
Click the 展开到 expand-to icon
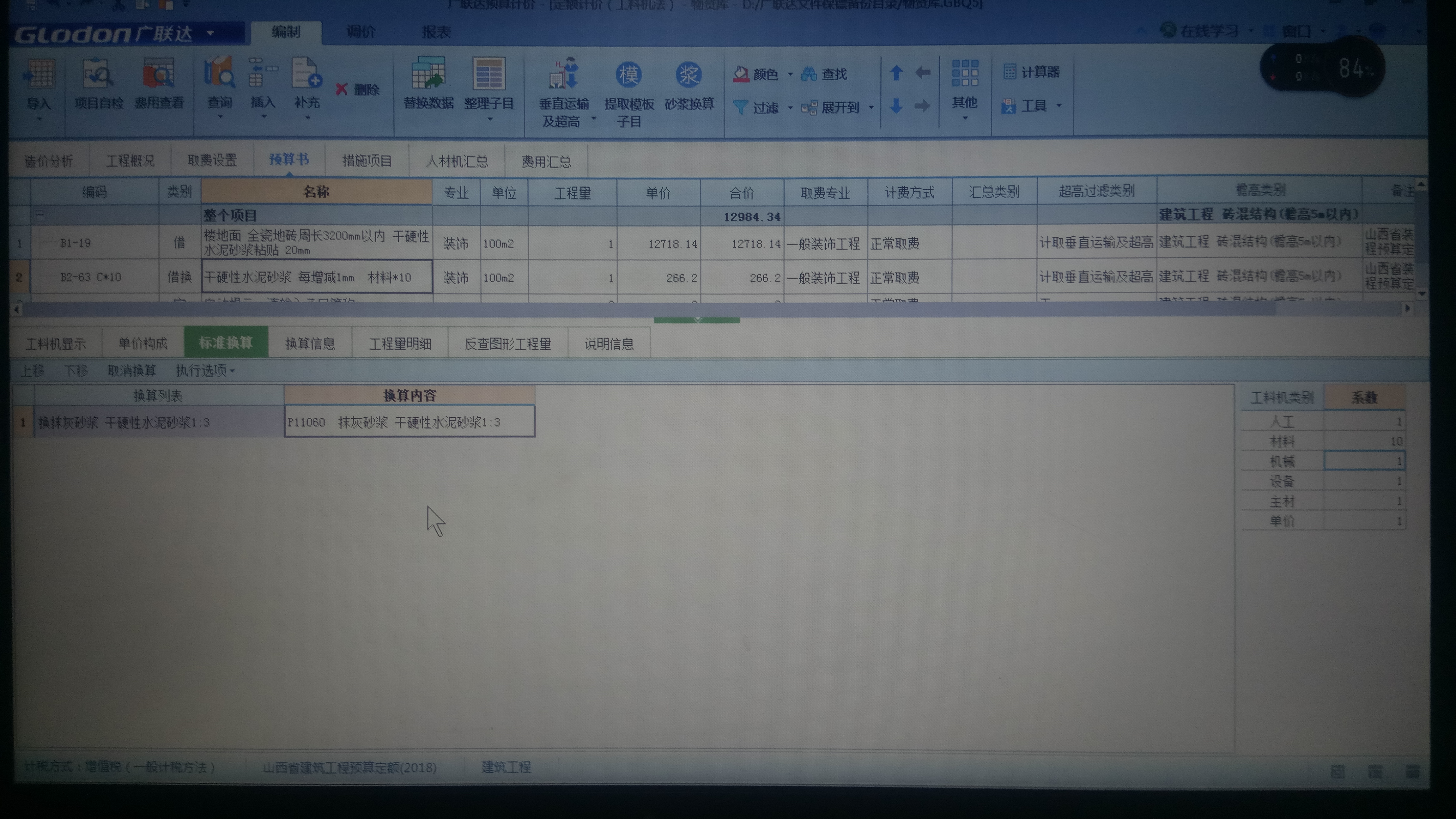point(810,107)
